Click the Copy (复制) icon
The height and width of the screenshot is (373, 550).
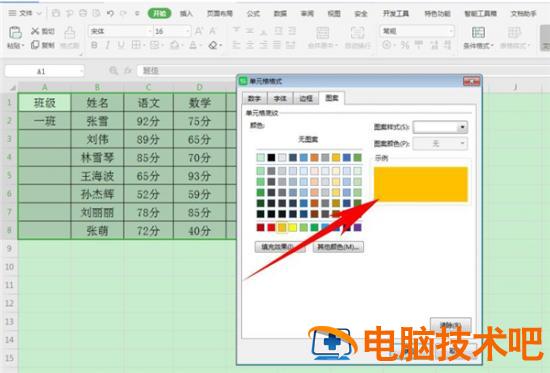[35, 45]
